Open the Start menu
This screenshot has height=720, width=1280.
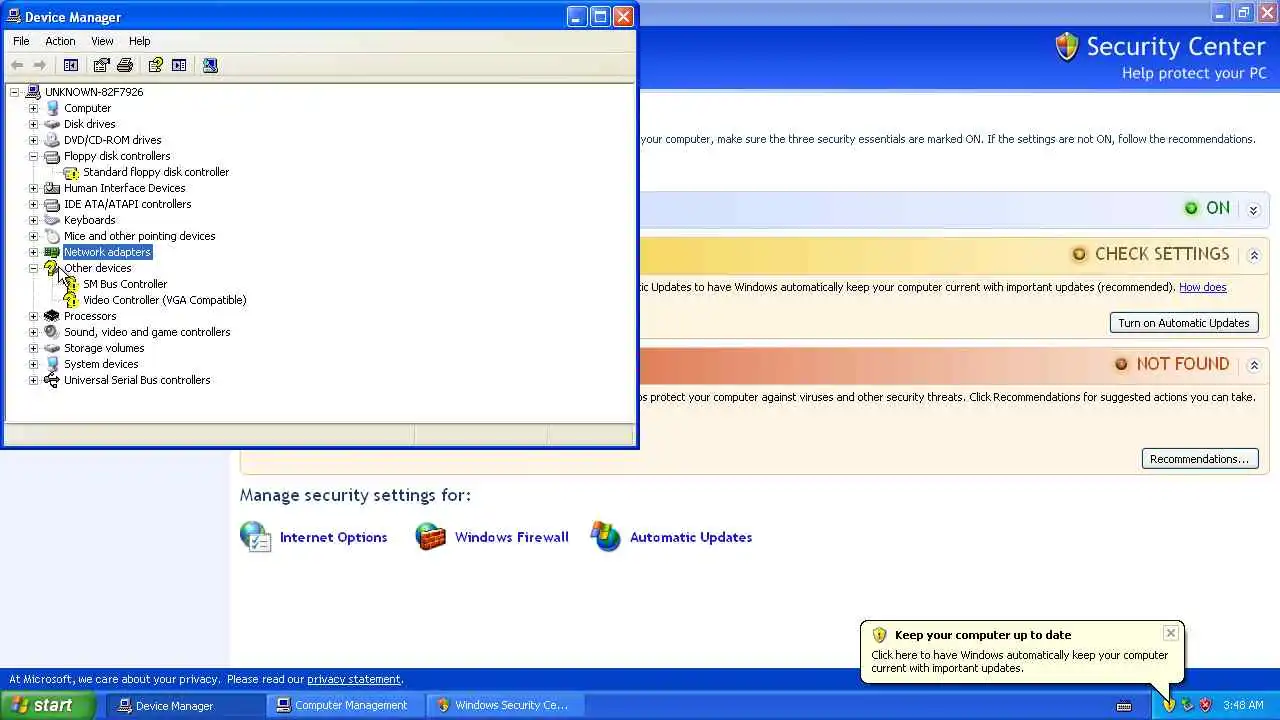click(x=48, y=705)
